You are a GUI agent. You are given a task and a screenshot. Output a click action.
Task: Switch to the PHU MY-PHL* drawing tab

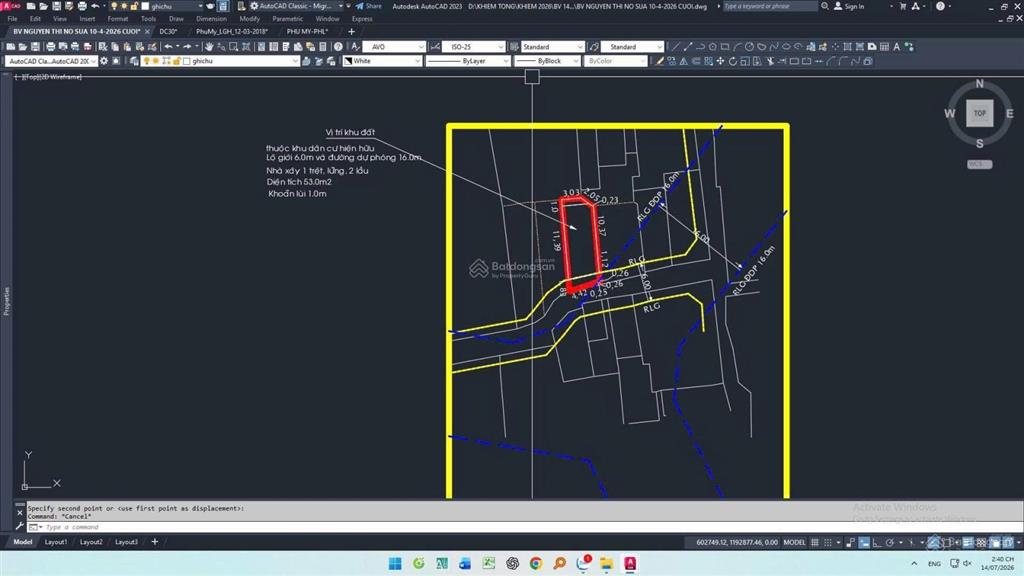(x=307, y=31)
